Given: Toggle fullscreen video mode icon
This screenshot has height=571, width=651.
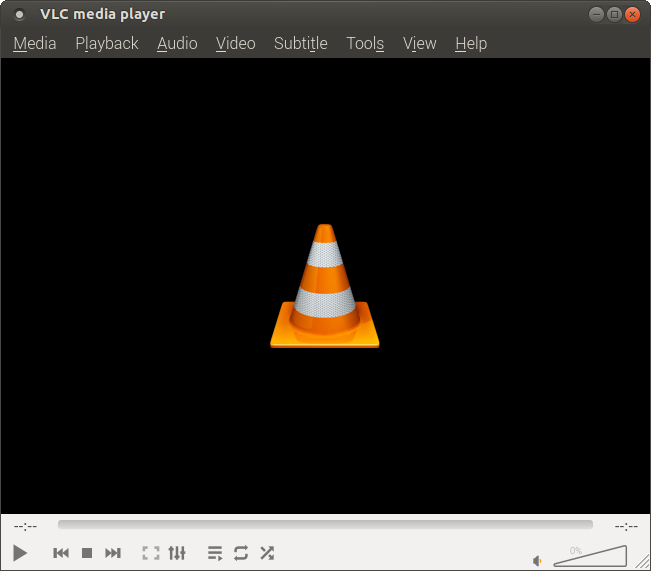Looking at the screenshot, I should [x=151, y=553].
